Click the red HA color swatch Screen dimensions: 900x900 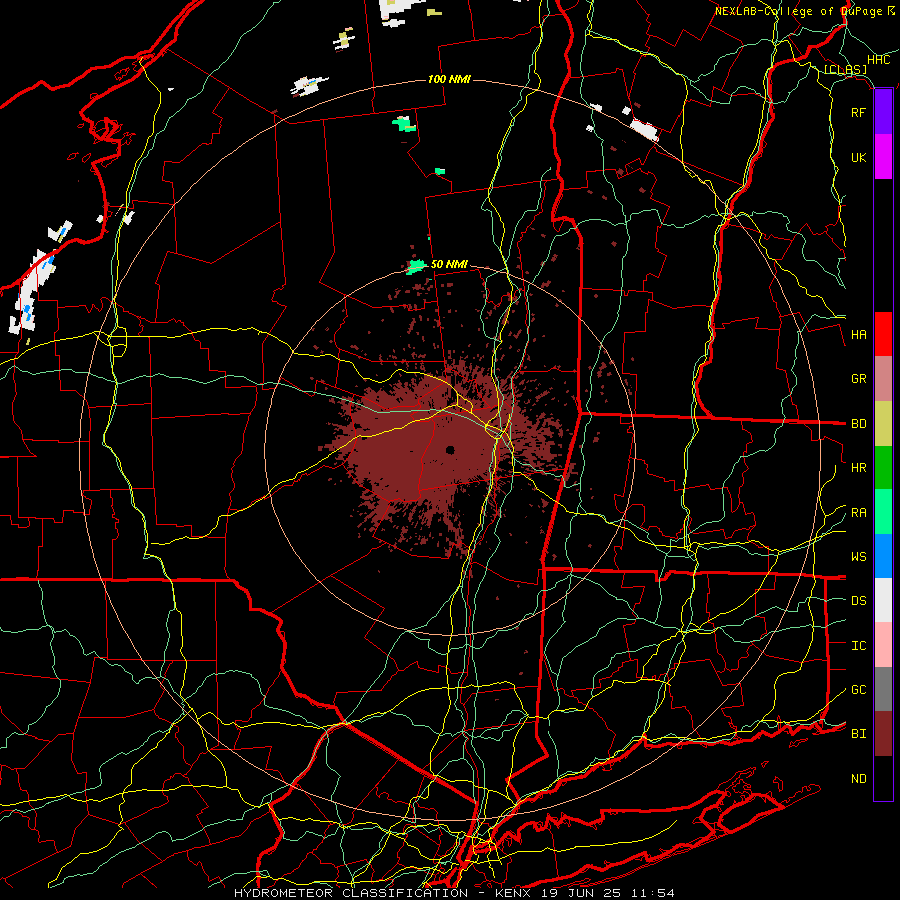tap(883, 334)
